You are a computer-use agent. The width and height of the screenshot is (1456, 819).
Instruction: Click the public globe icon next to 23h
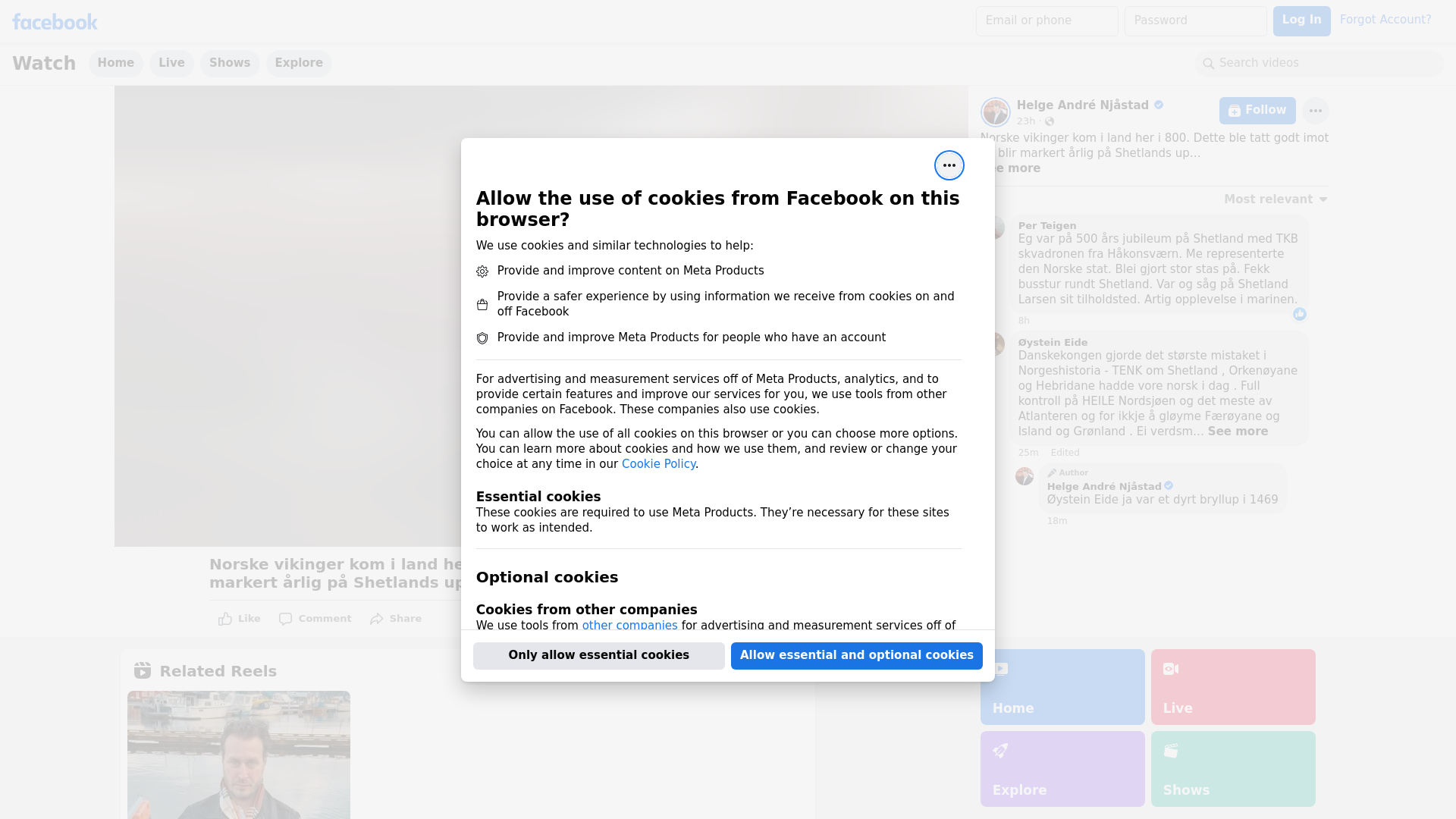point(1050,121)
